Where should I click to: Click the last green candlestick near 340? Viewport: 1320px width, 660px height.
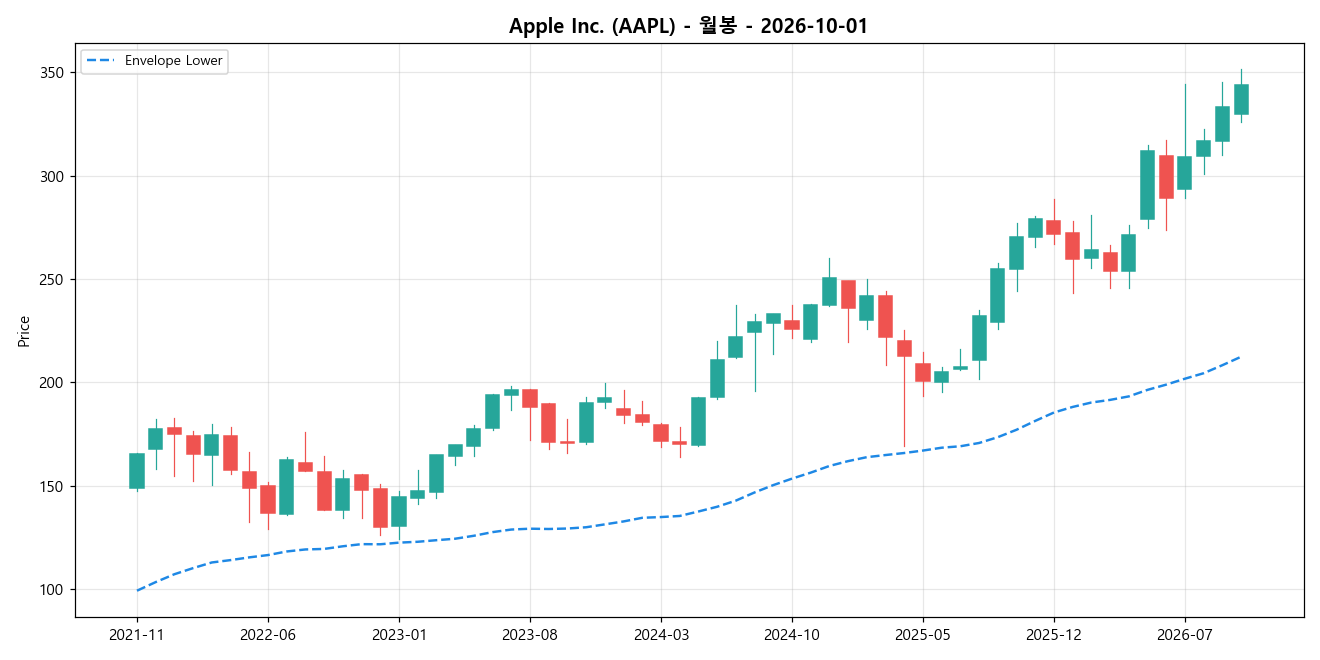1241,99
